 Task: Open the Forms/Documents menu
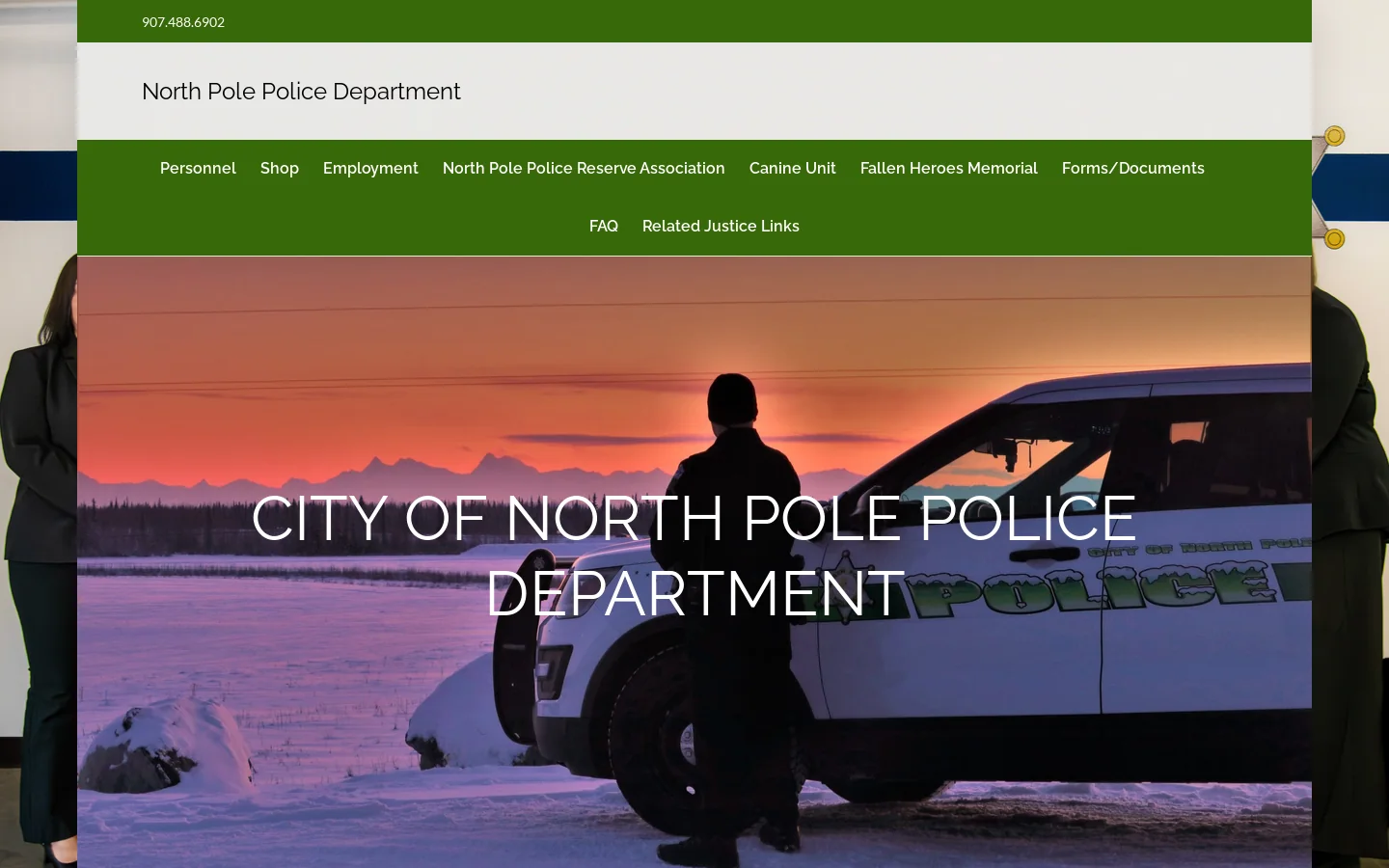[1133, 168]
